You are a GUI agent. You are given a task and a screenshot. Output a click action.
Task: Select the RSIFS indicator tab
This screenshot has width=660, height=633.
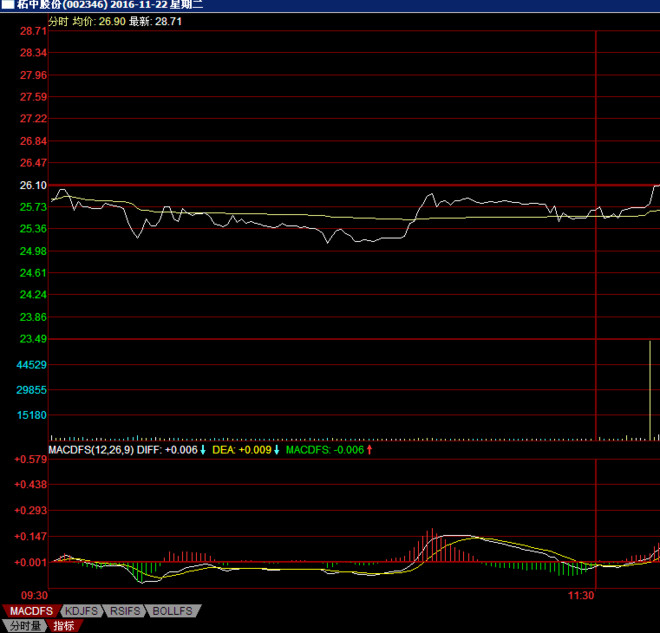coord(125,611)
